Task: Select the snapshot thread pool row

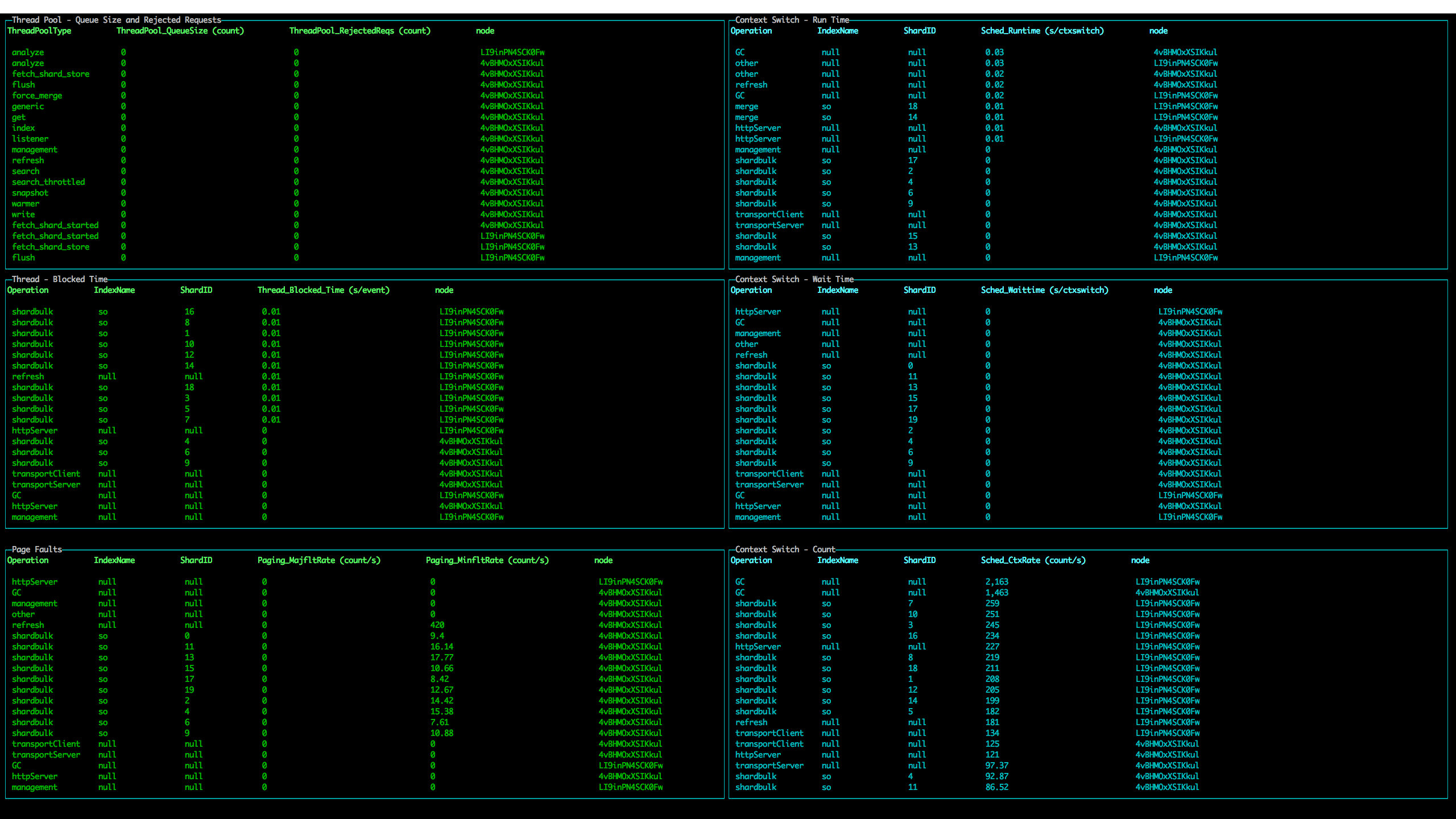Action: [x=30, y=193]
